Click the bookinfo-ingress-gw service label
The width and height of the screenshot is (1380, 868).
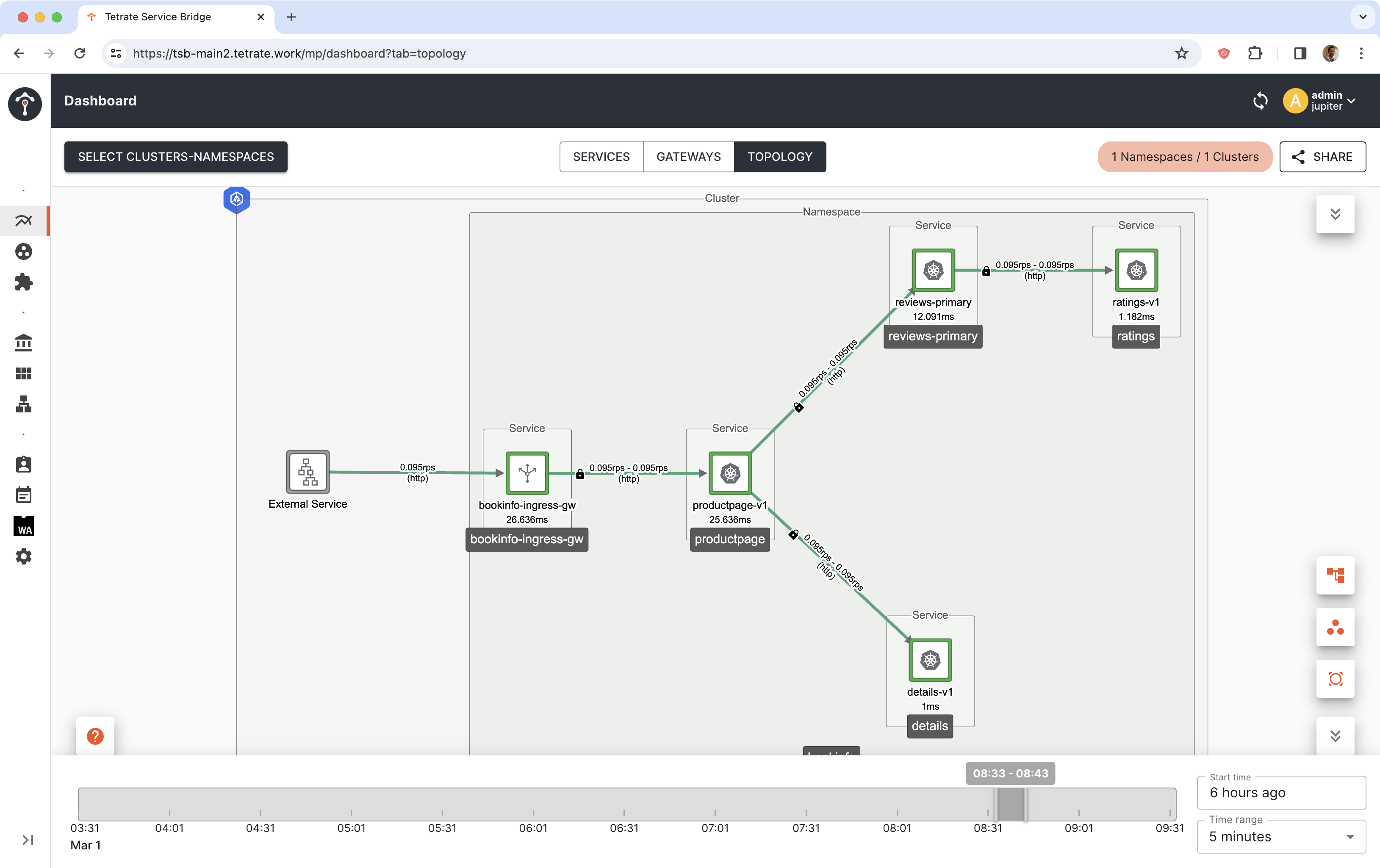tap(527, 539)
